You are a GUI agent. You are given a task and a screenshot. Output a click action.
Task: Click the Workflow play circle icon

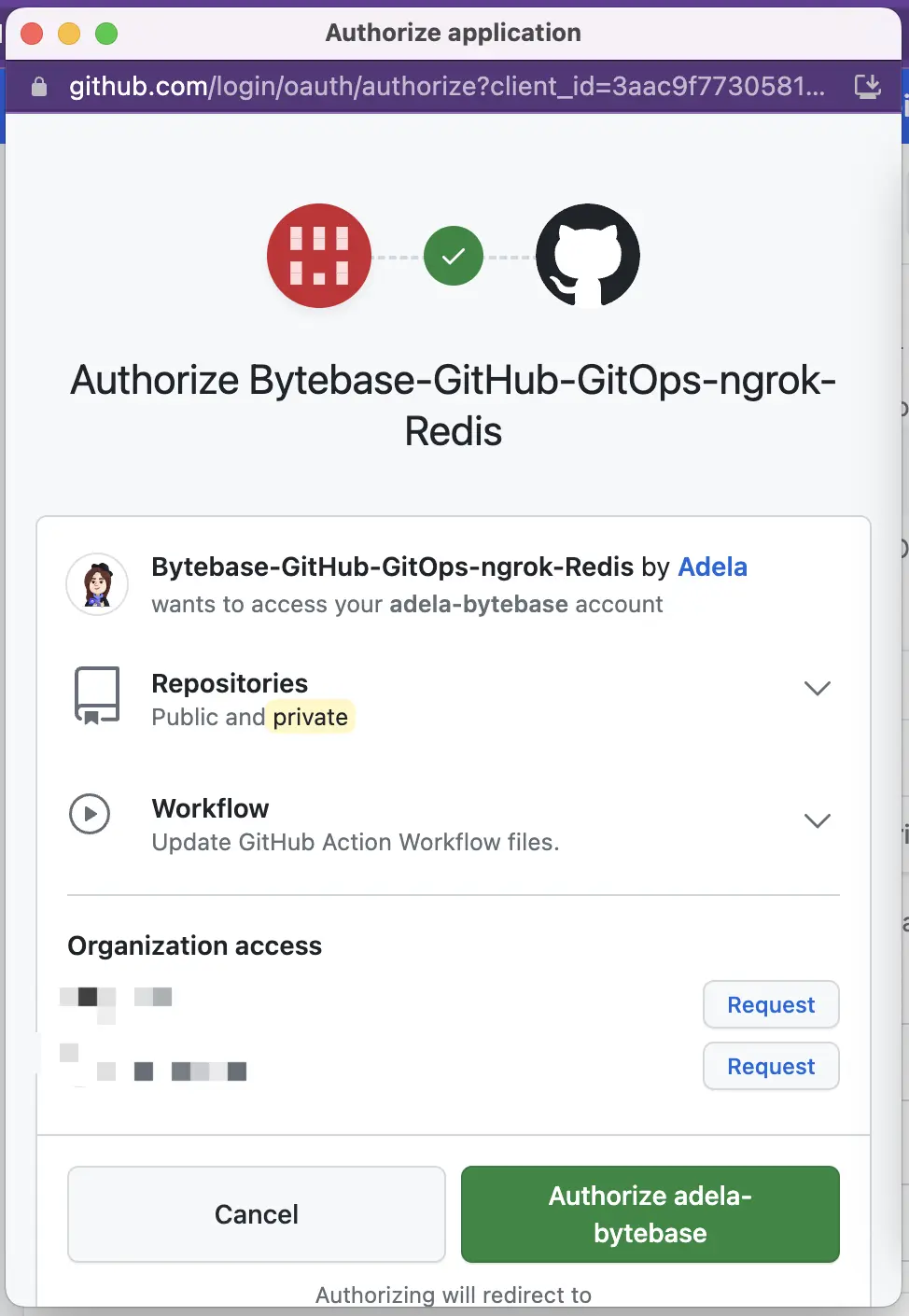(x=90, y=813)
